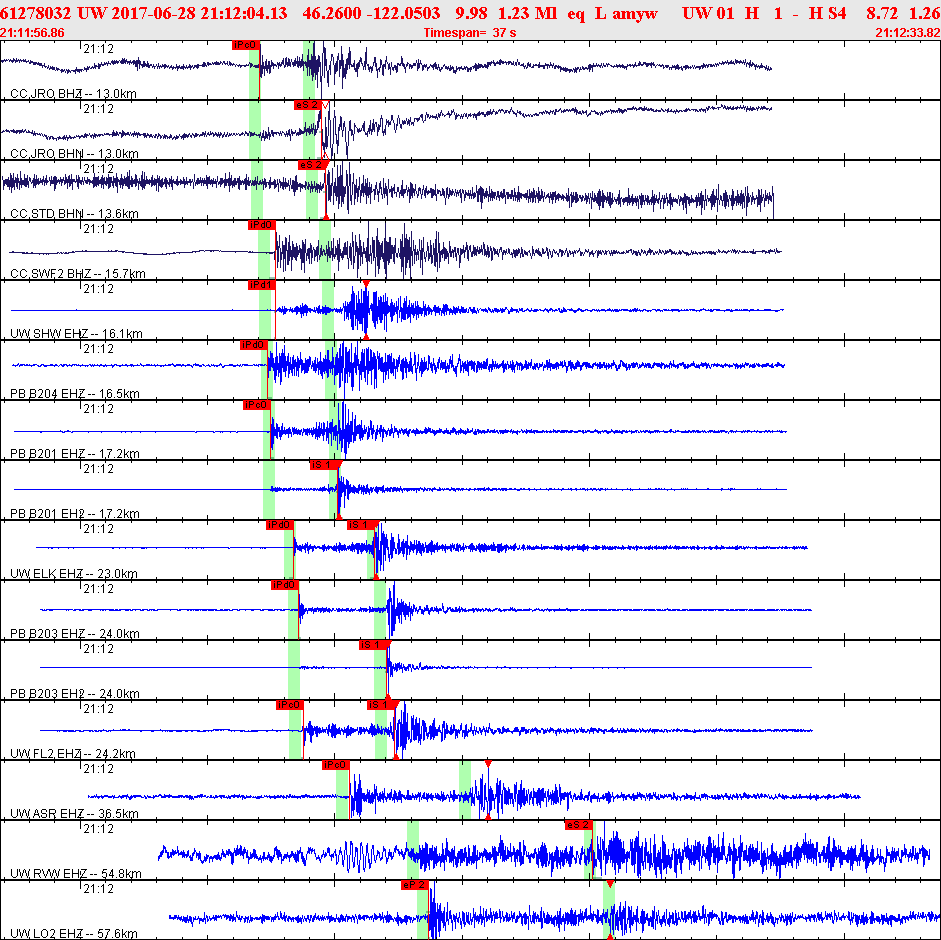Select the 'UW.RVW EHZ -- 54.8km' station label

(76, 874)
